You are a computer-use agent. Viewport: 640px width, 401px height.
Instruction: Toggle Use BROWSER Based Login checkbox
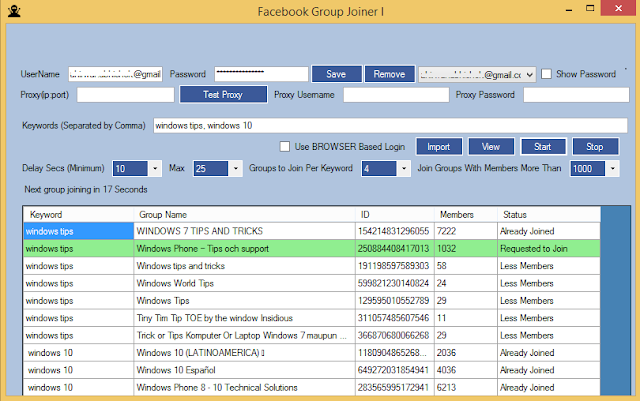pyautogui.click(x=285, y=147)
